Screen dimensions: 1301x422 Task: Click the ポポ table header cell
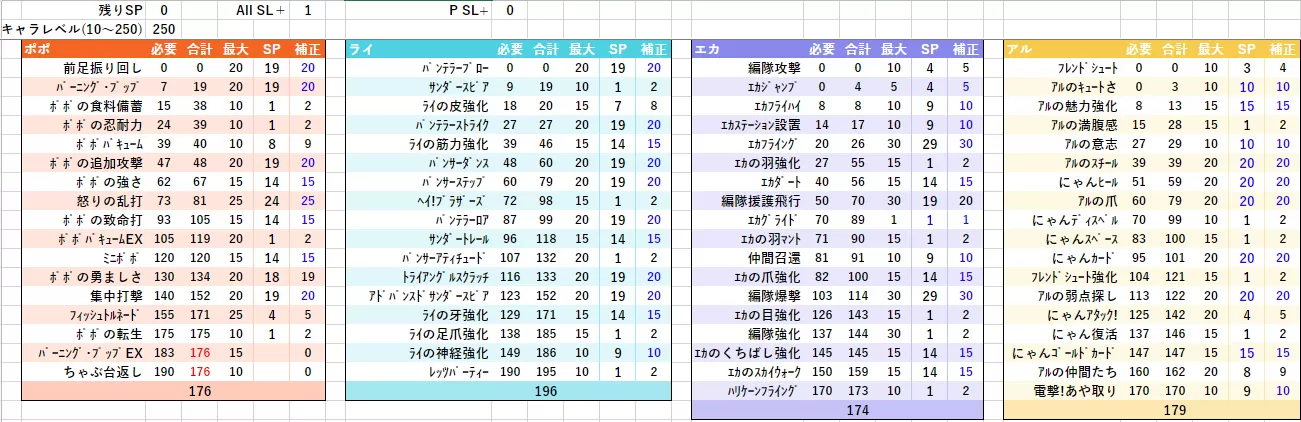tap(84, 48)
